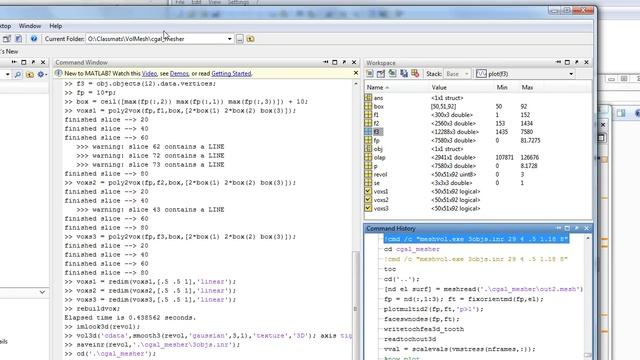Maximize the Current Folder panel
Screen dimensions: 640x360
pyautogui.click(x=23, y=62)
